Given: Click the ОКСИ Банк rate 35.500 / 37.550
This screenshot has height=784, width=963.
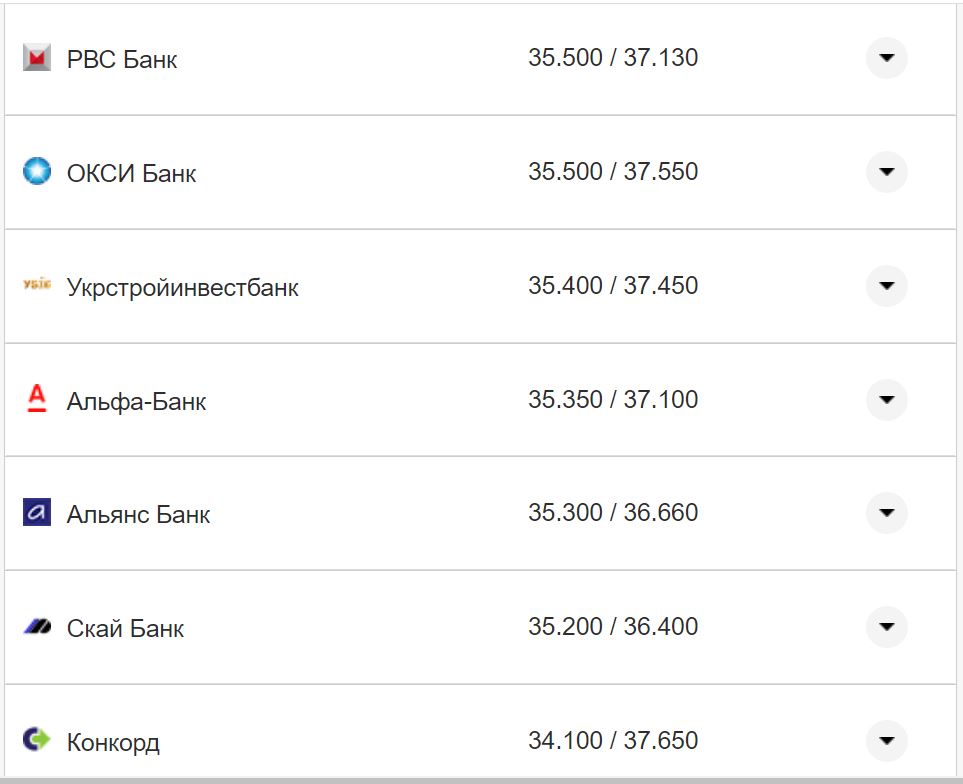Looking at the screenshot, I should tap(613, 172).
